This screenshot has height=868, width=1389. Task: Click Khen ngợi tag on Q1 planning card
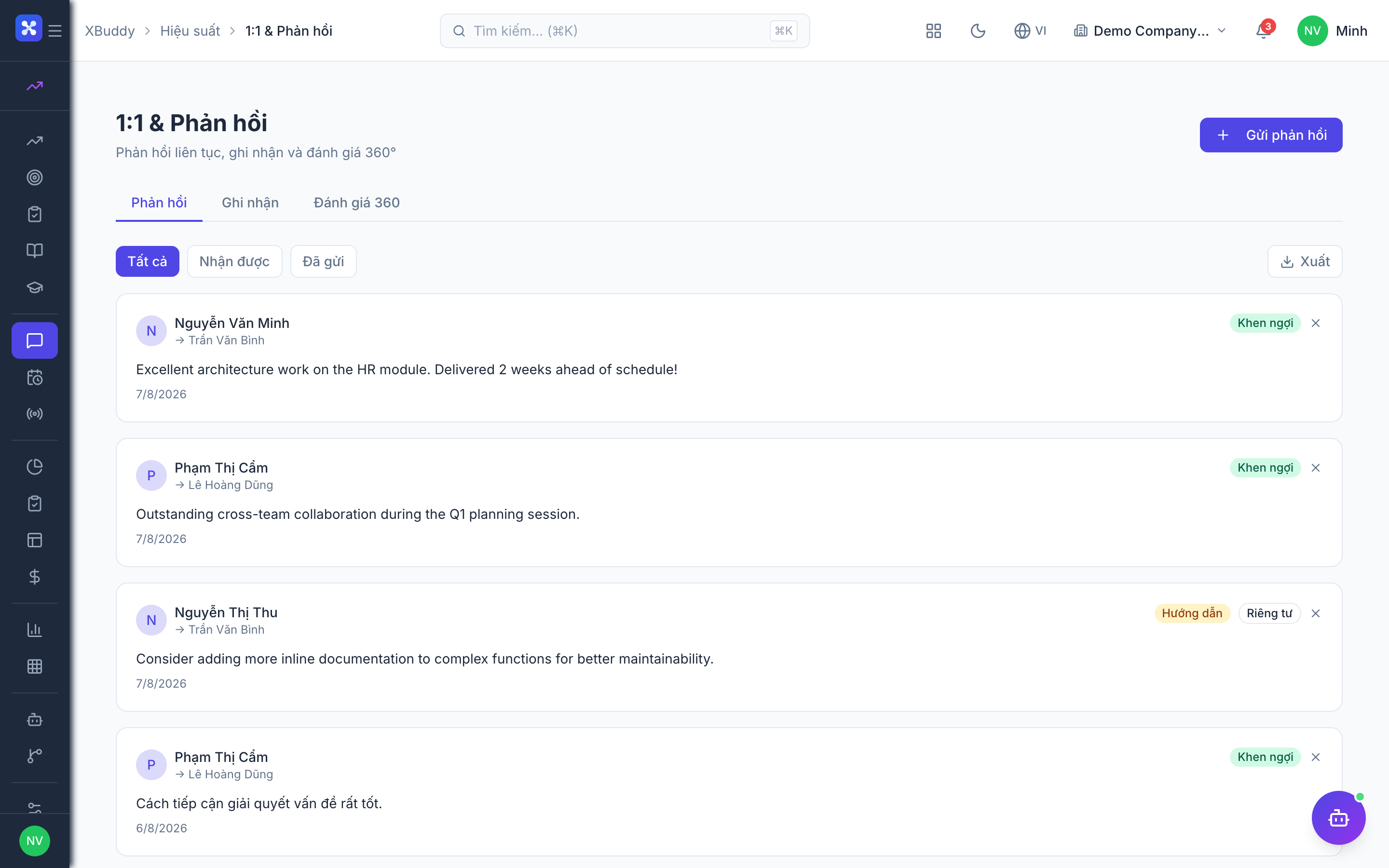pyautogui.click(x=1265, y=468)
